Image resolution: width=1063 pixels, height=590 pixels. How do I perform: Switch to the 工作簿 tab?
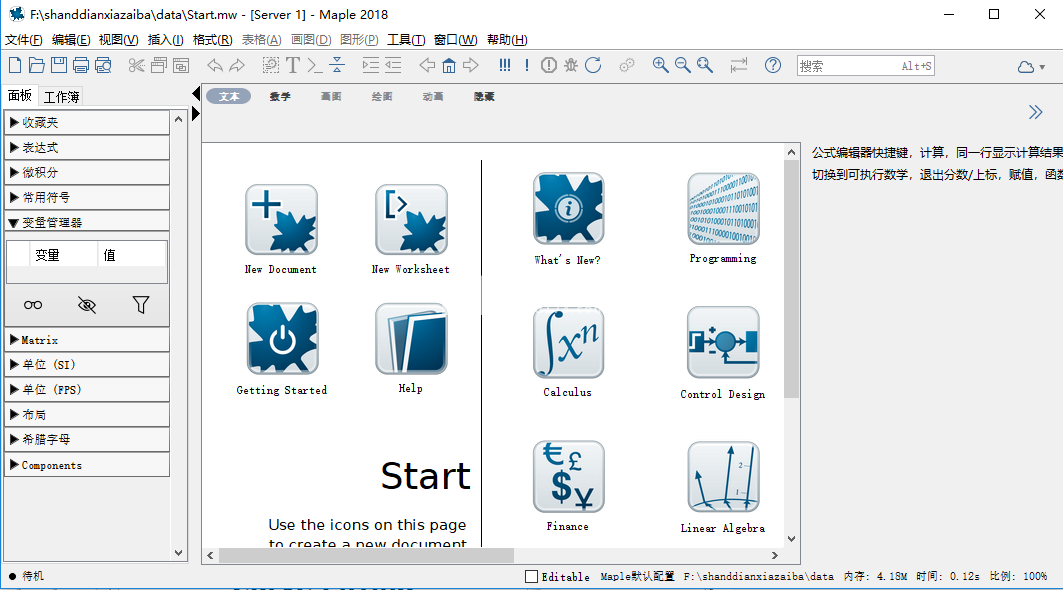[62, 97]
